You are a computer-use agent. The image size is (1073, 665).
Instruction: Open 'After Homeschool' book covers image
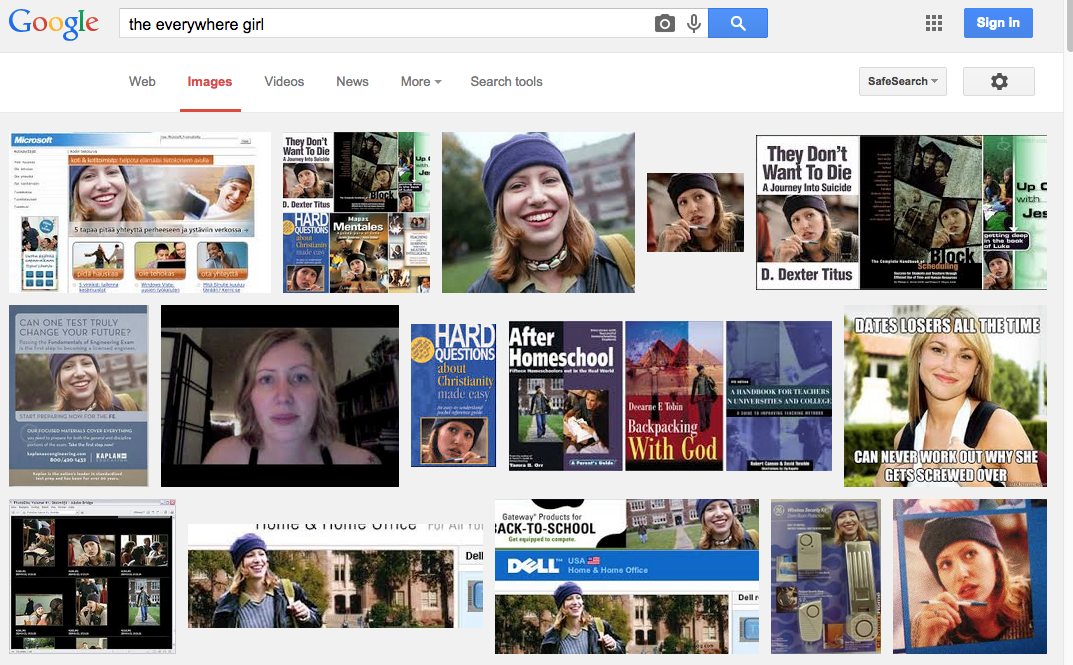tap(671, 396)
